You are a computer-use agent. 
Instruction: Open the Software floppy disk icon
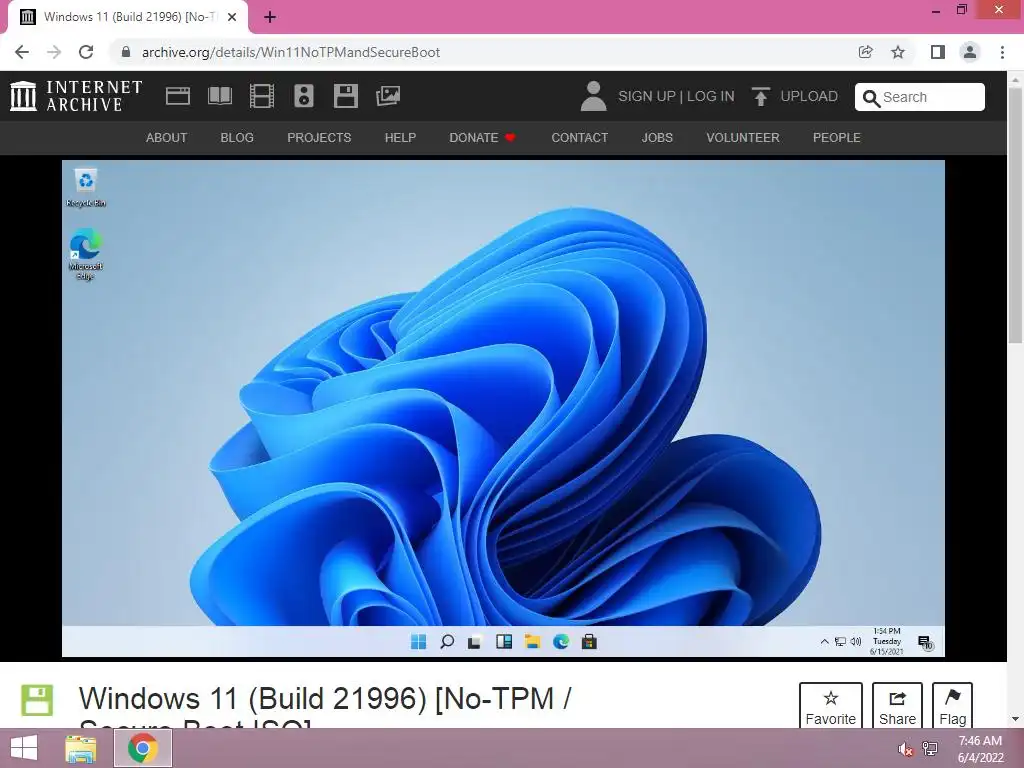345,96
